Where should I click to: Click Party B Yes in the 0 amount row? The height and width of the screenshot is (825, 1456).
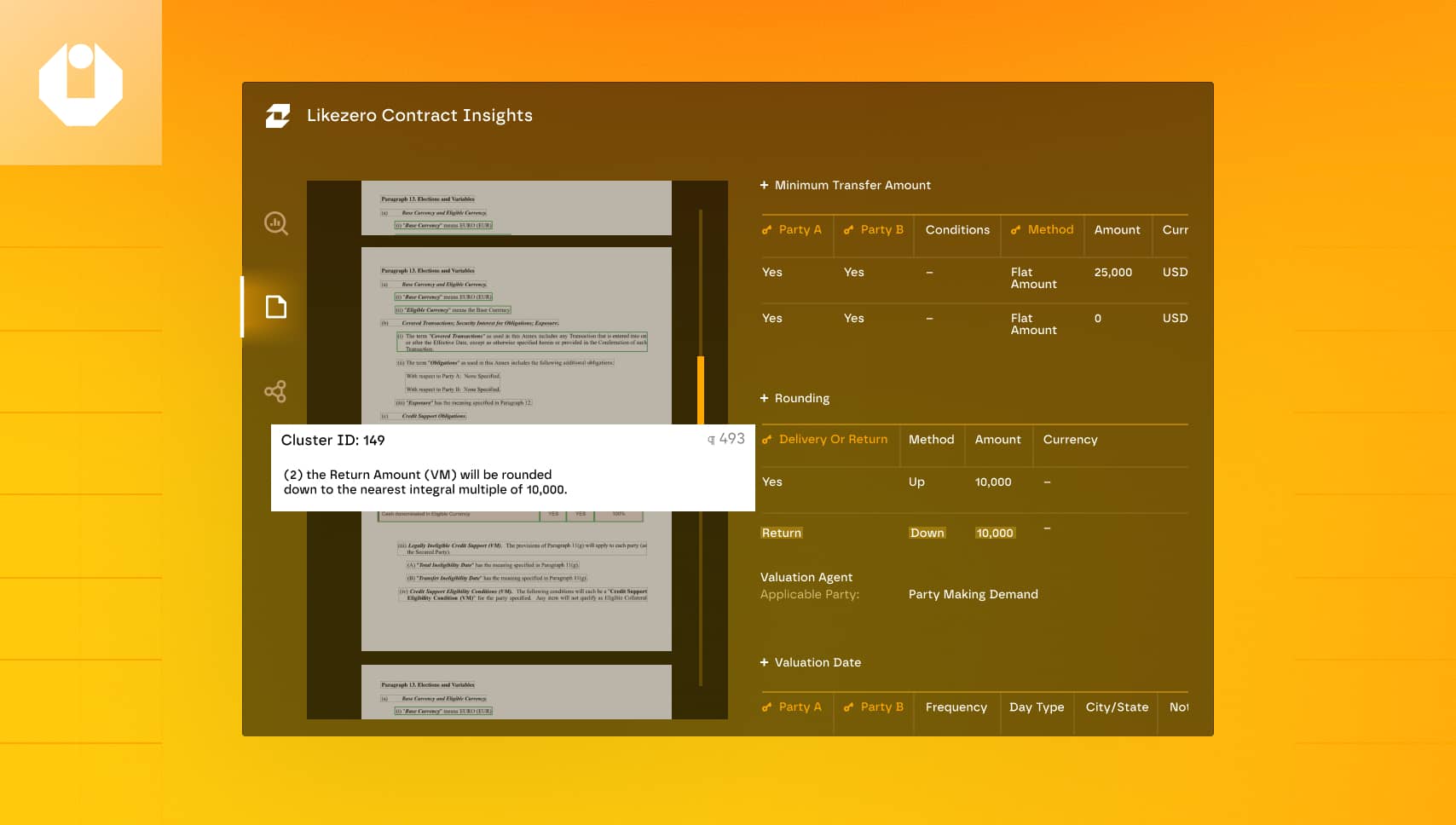[x=853, y=319]
